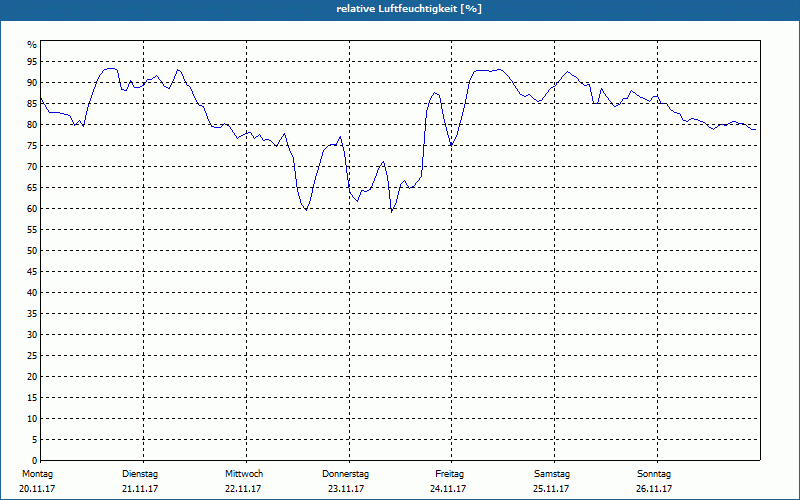Select the 85 y-axis value

[32, 104]
